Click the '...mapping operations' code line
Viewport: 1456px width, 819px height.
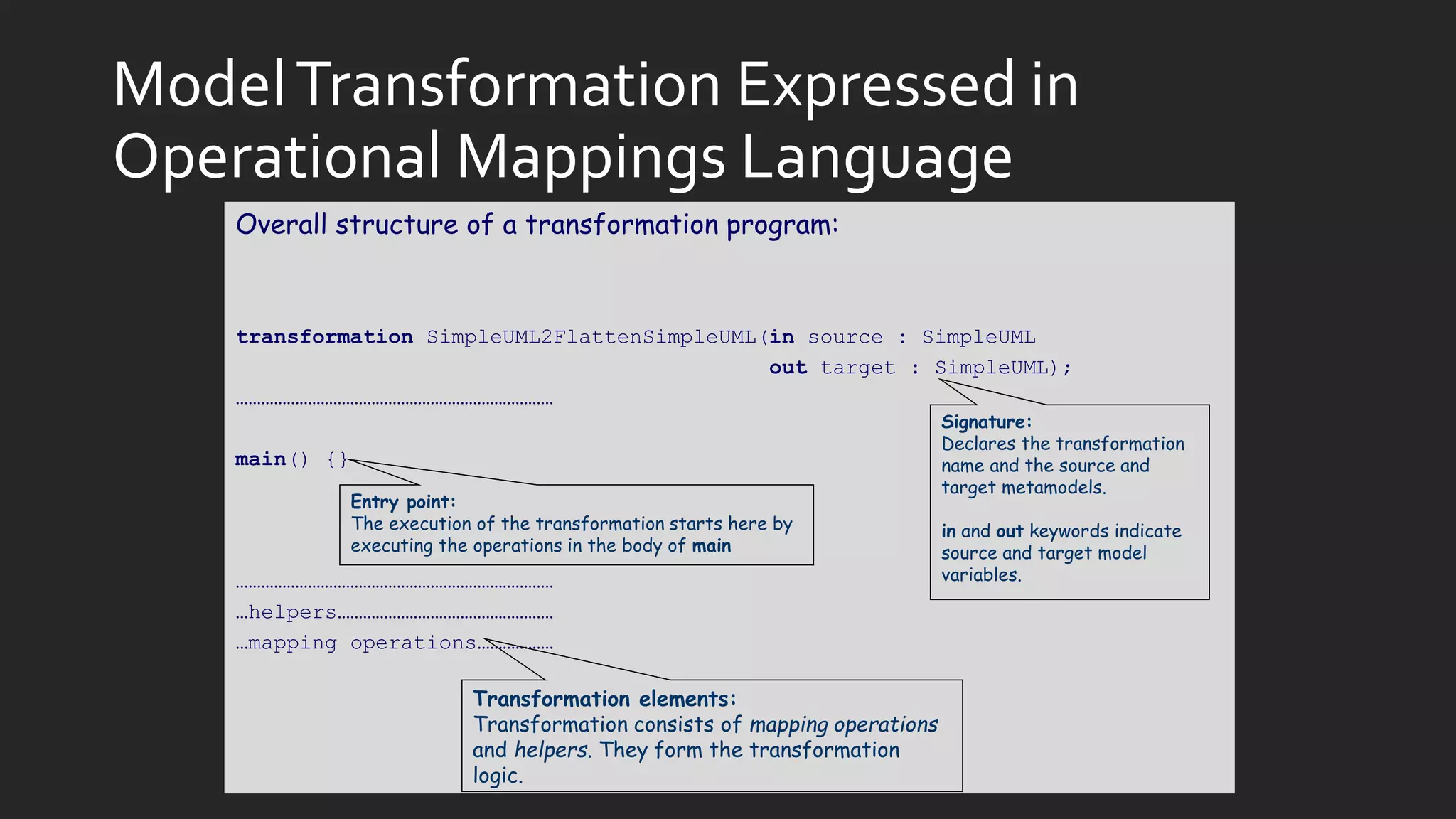(355, 643)
